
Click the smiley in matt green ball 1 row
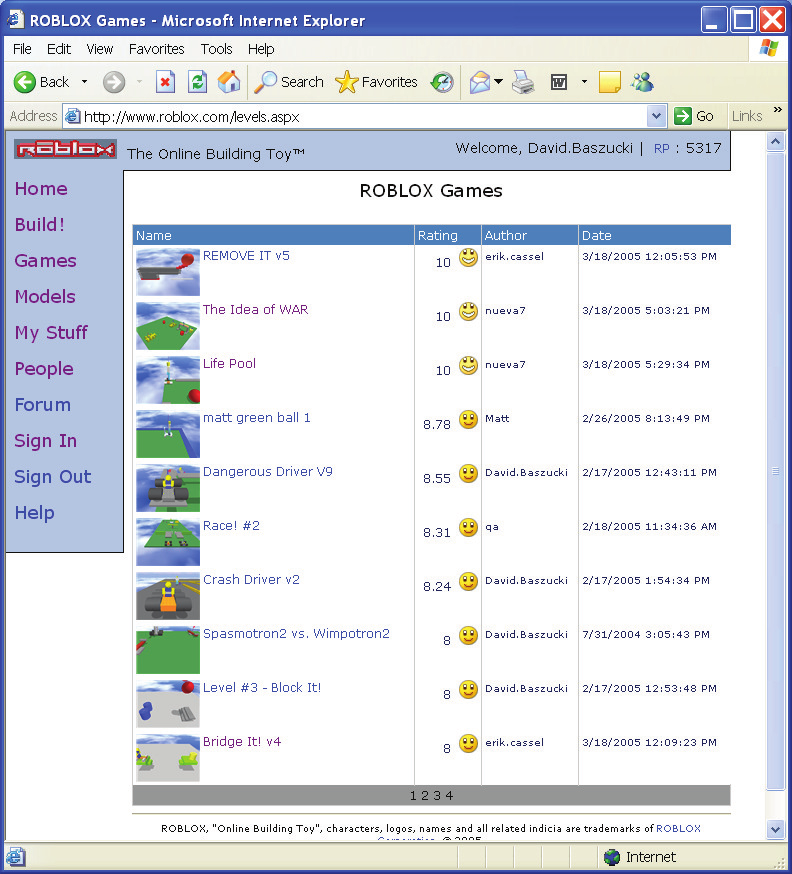(468, 420)
